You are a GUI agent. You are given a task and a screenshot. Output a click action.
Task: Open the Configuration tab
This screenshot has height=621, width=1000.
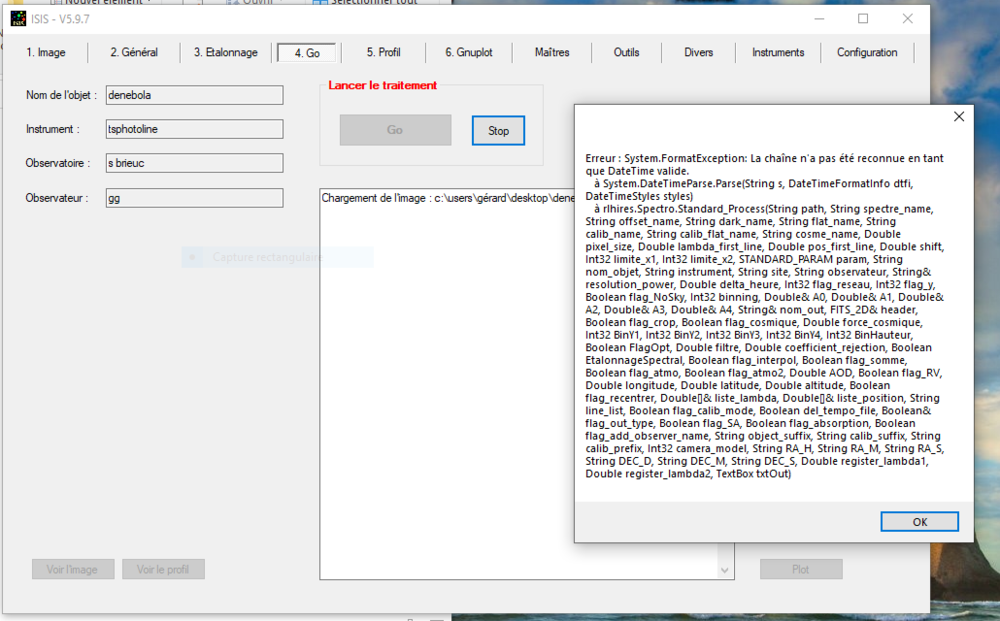tap(867, 52)
